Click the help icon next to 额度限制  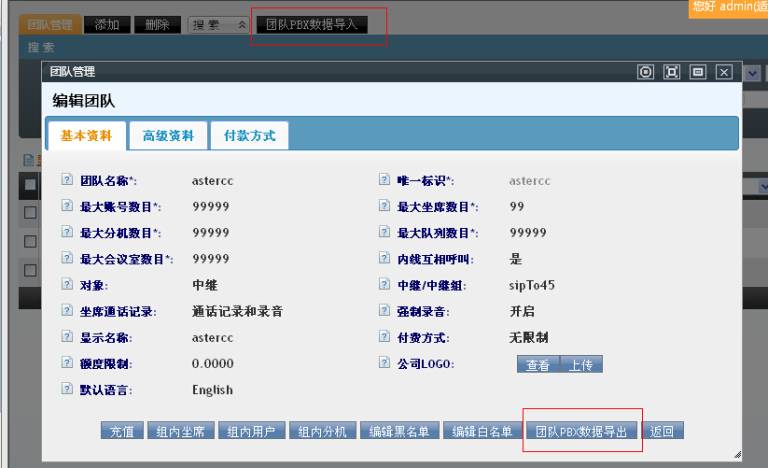[x=68, y=363]
